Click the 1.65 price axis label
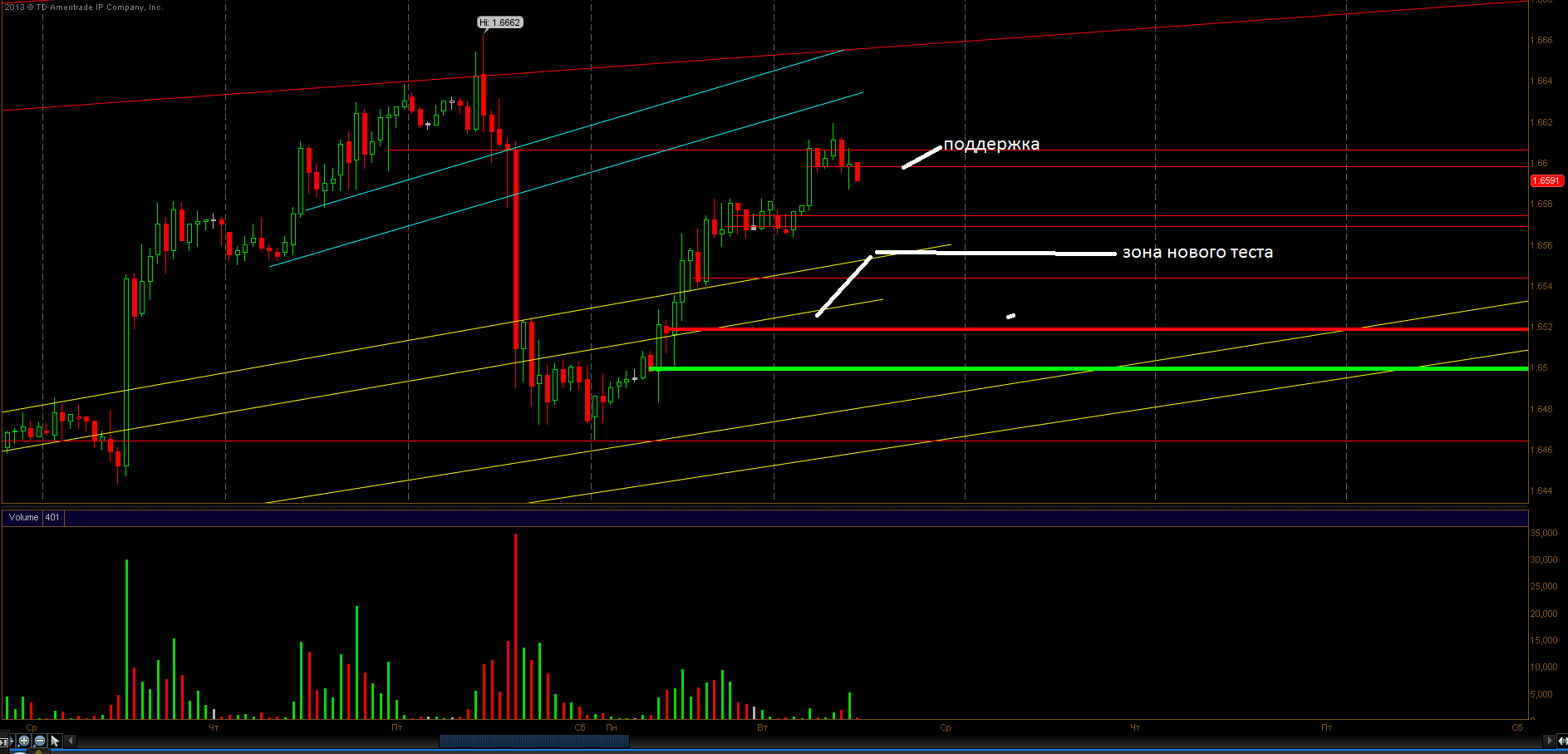 point(1539,367)
